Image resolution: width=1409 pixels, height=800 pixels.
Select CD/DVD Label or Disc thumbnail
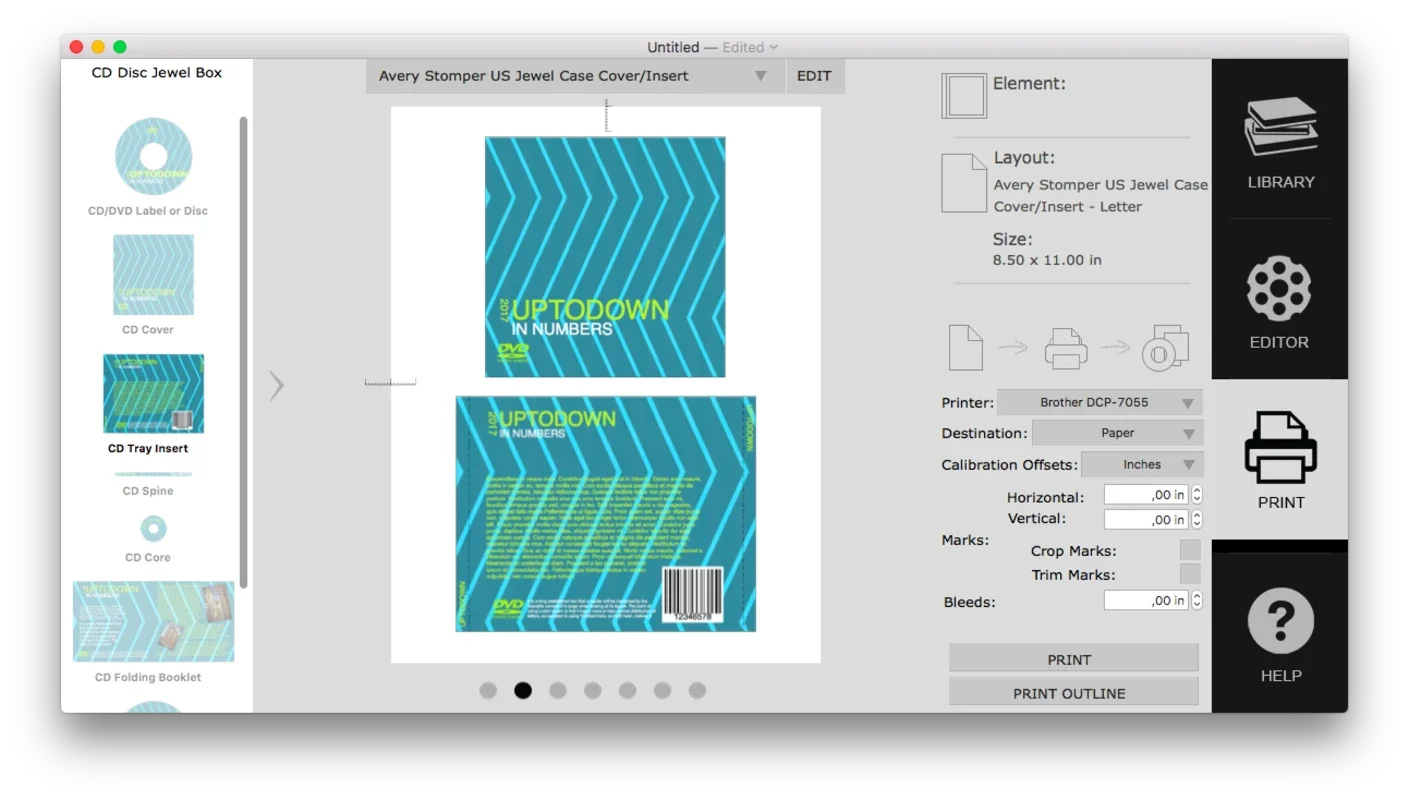pos(153,157)
